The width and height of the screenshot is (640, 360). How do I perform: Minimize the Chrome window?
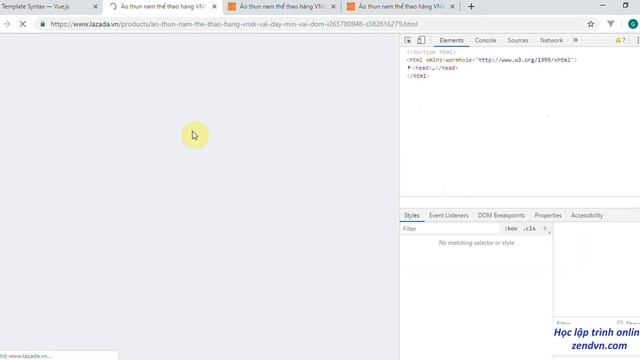click(603, 5)
